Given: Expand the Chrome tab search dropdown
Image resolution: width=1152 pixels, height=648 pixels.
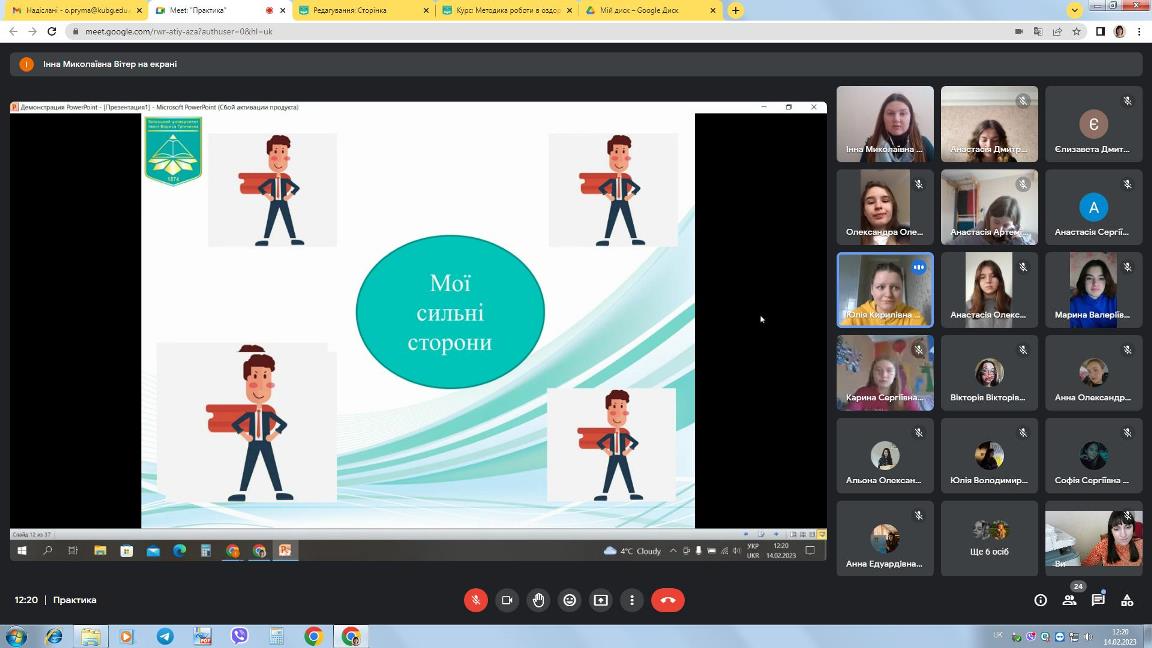Looking at the screenshot, I should click(x=1075, y=10).
